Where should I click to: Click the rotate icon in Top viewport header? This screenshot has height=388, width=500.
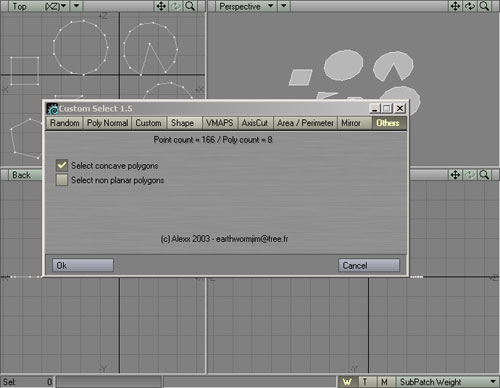pyautogui.click(x=176, y=6)
